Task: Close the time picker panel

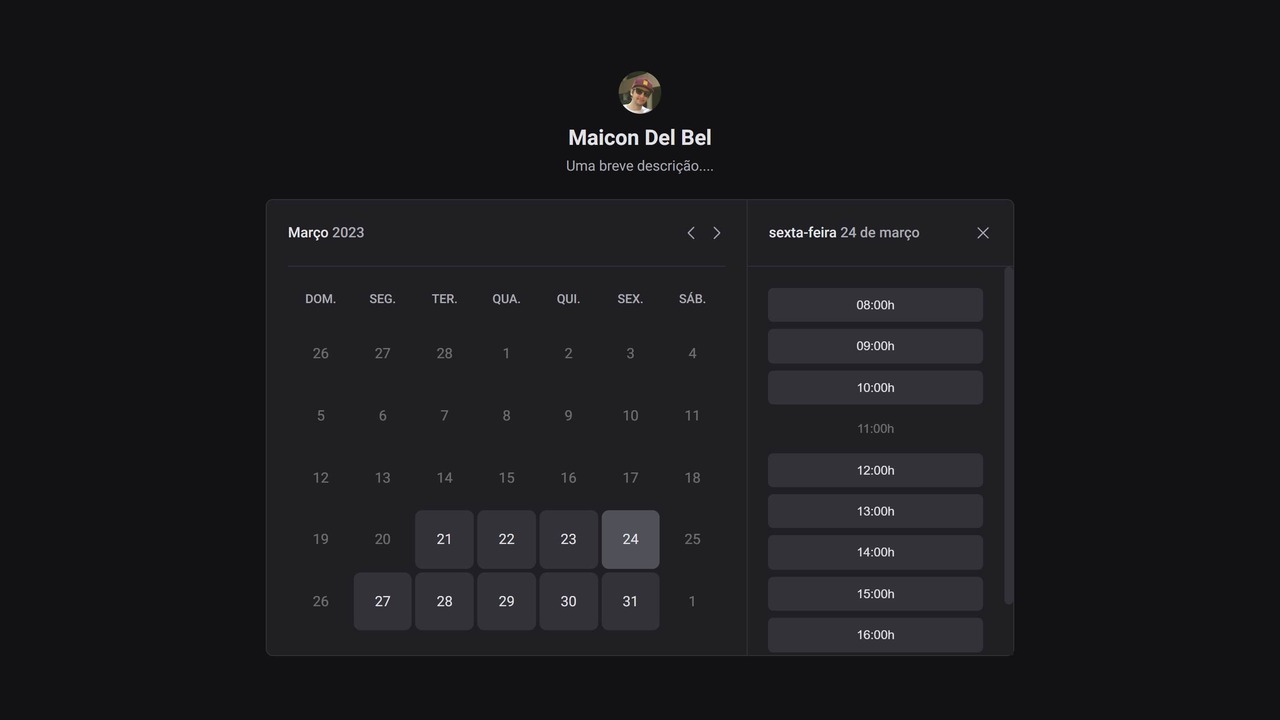Action: tap(983, 233)
